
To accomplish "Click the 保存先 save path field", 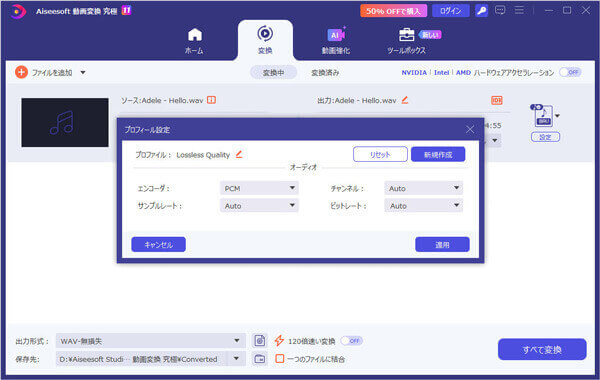I will pyautogui.click(x=142, y=359).
